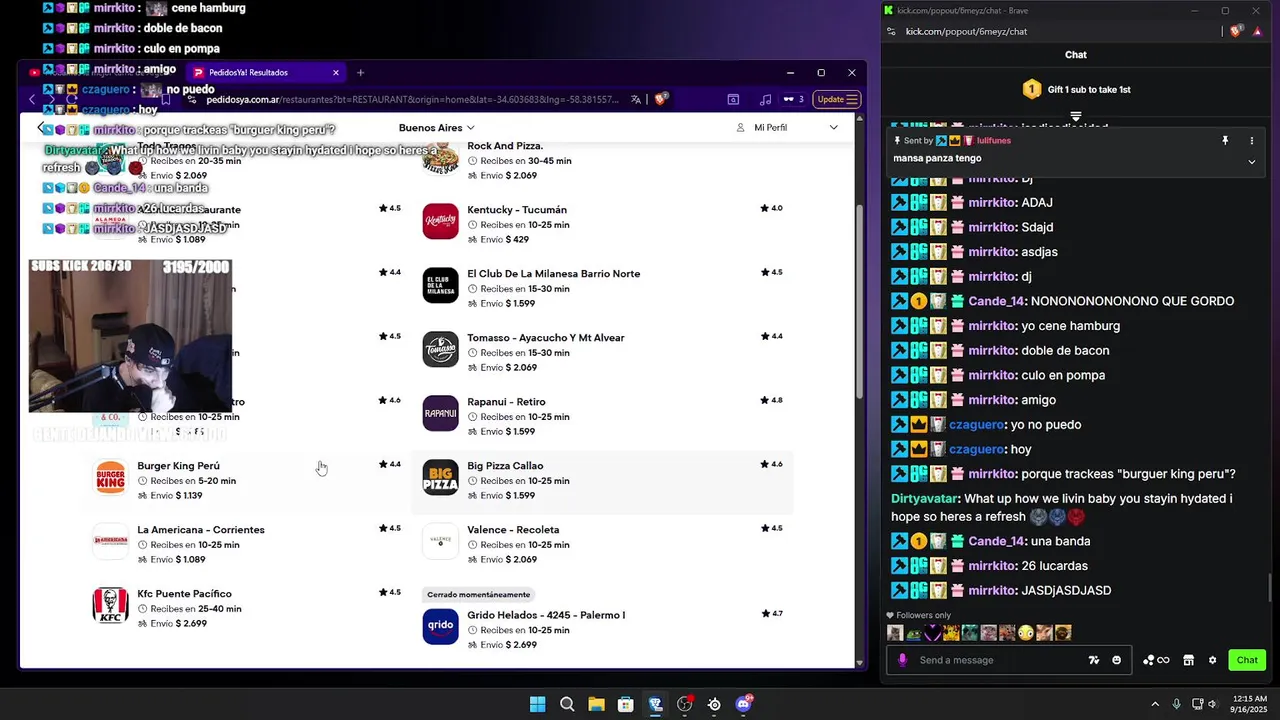This screenshot has width=1280, height=720.
Task: Click the Tomasso restaurant logo
Action: click(440, 350)
